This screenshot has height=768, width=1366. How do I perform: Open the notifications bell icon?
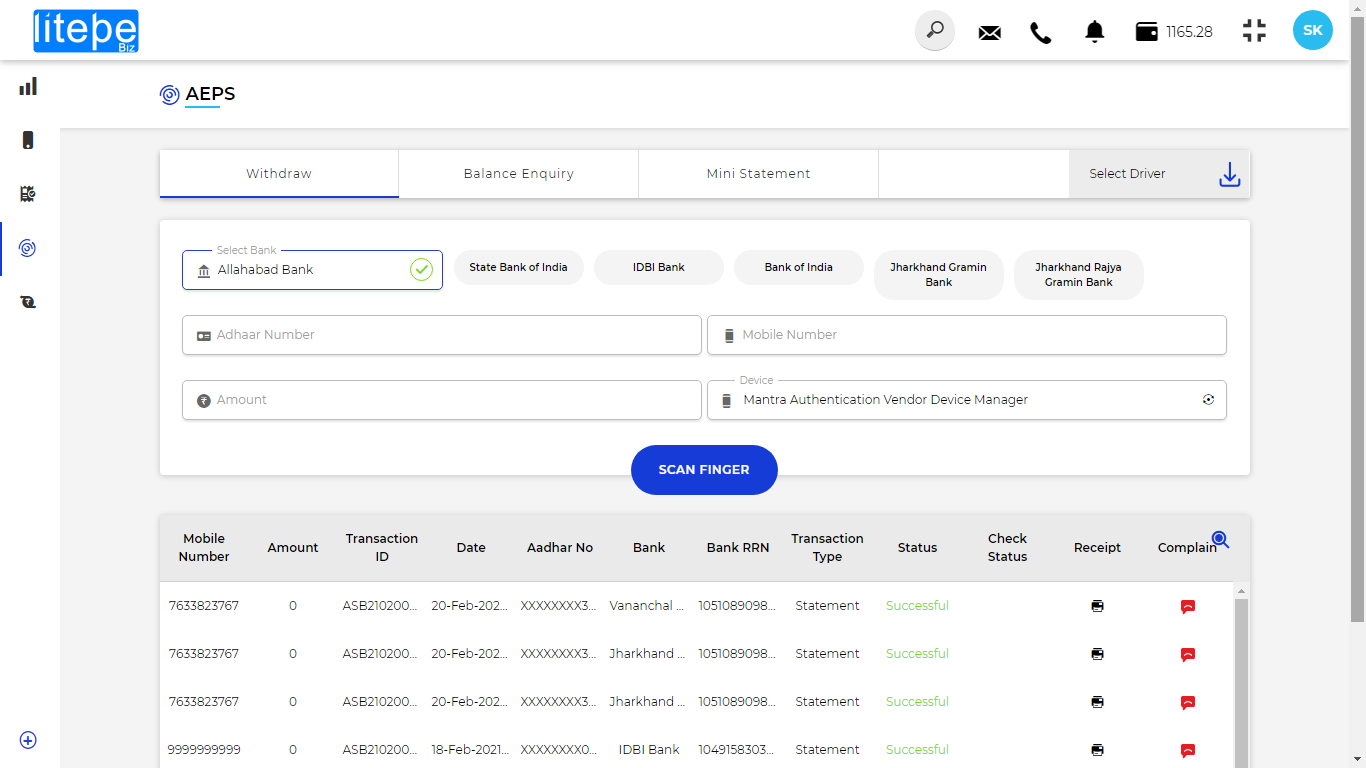[1095, 32]
